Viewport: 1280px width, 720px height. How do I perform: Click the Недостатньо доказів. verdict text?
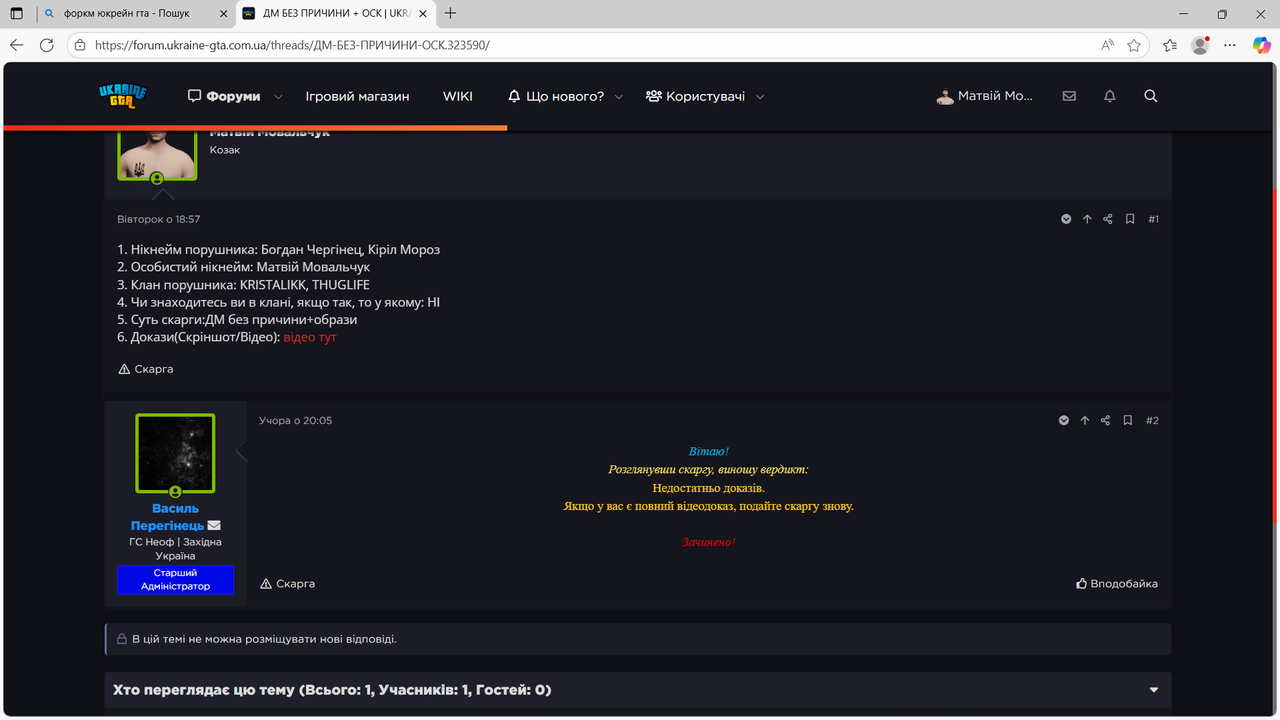[x=709, y=488]
